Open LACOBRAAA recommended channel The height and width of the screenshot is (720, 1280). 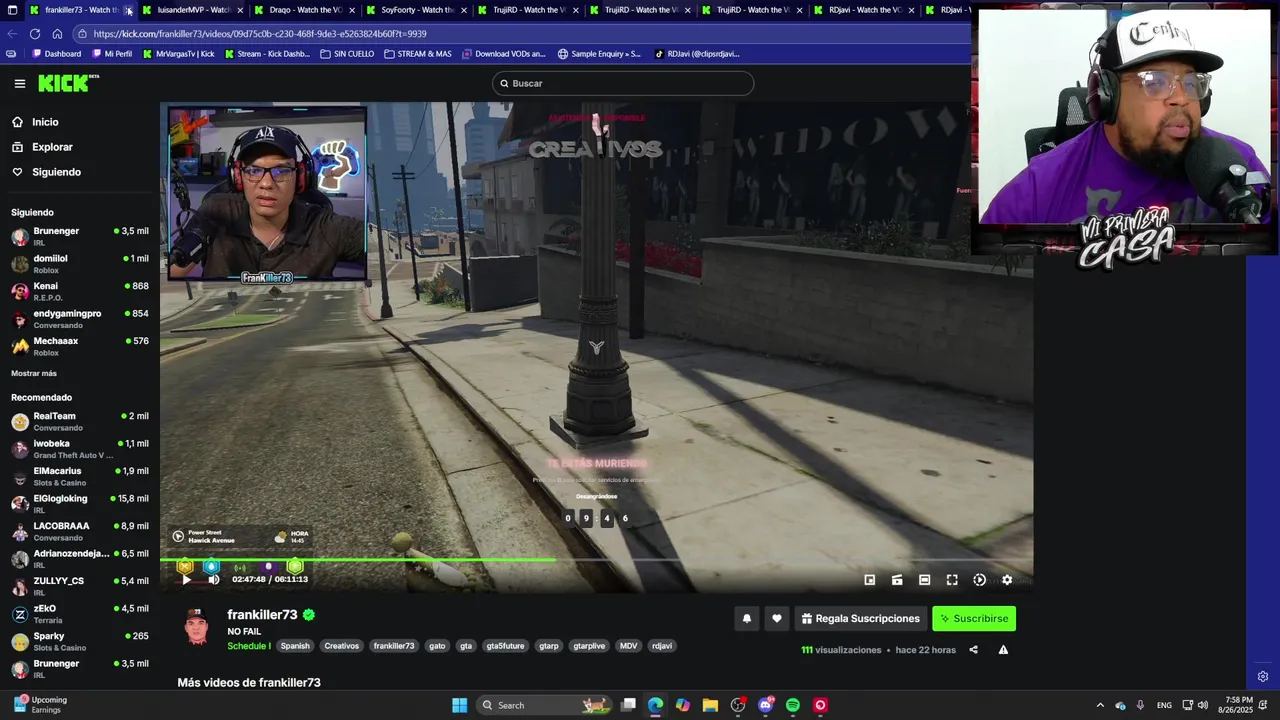click(80, 531)
